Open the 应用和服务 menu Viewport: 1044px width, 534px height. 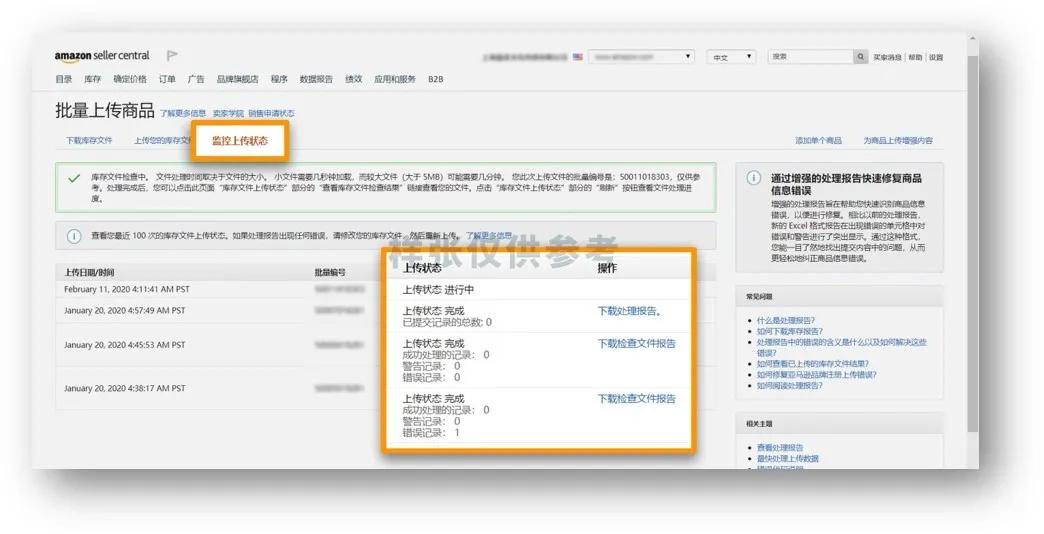[x=395, y=79]
